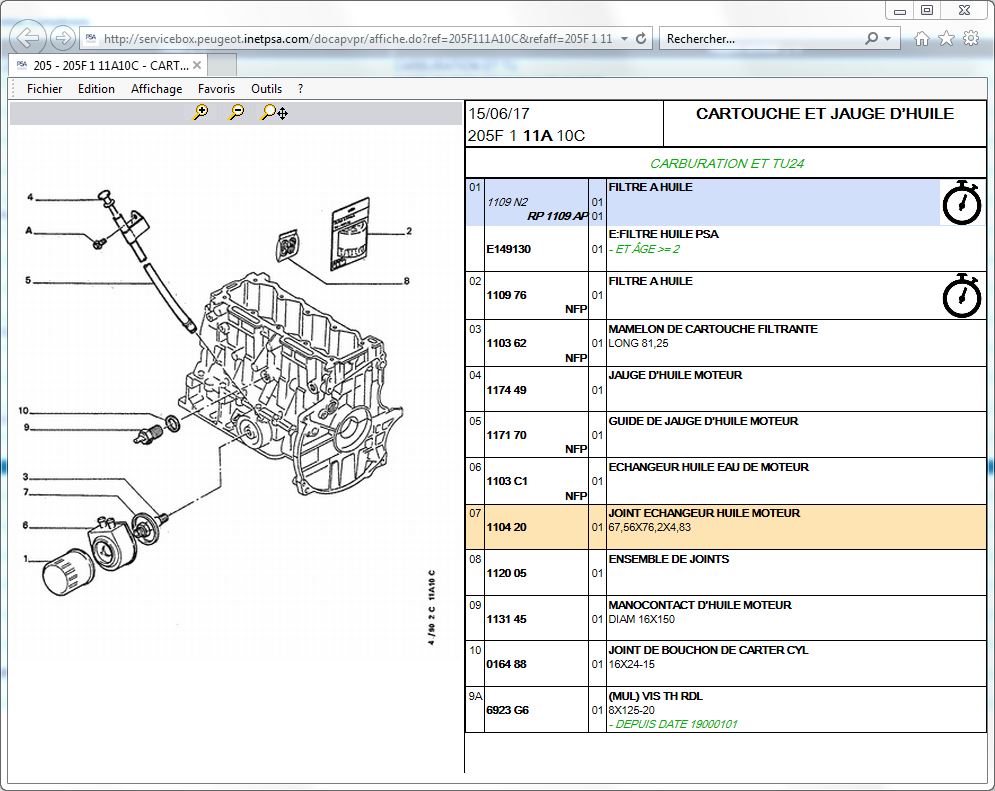The image size is (995, 791).
Task: Go back using the browser back arrow
Action: (x=30, y=39)
